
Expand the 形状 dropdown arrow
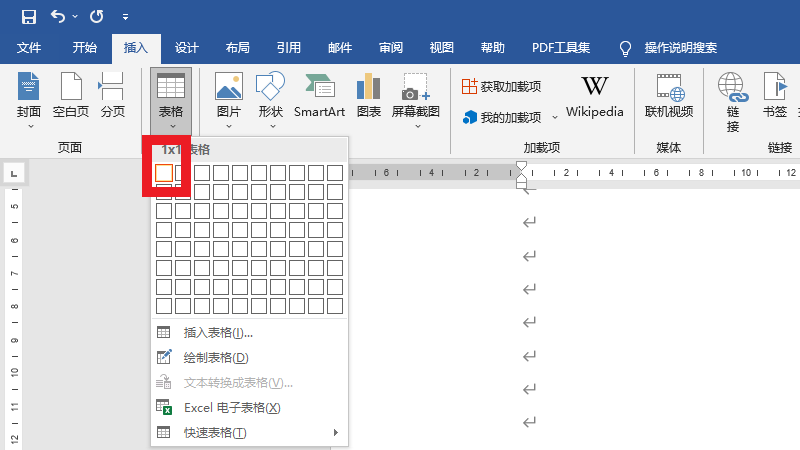pyautogui.click(x=272, y=126)
